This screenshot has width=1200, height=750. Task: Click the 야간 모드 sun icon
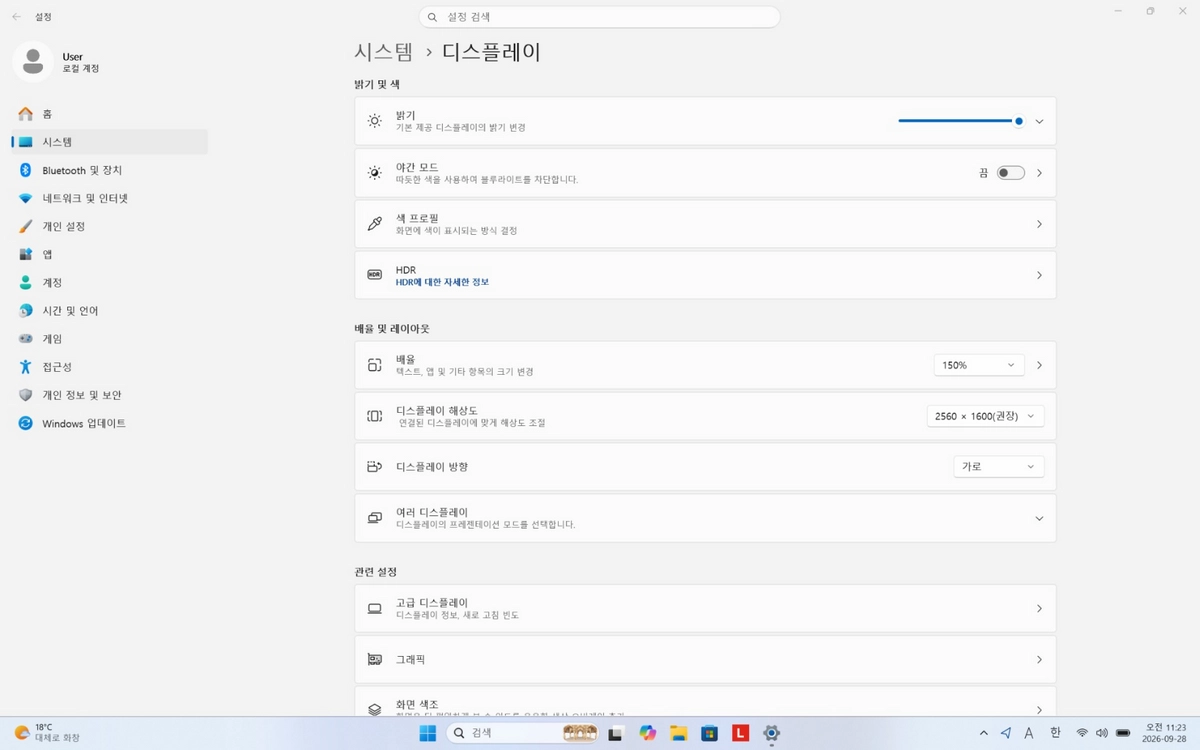374,173
